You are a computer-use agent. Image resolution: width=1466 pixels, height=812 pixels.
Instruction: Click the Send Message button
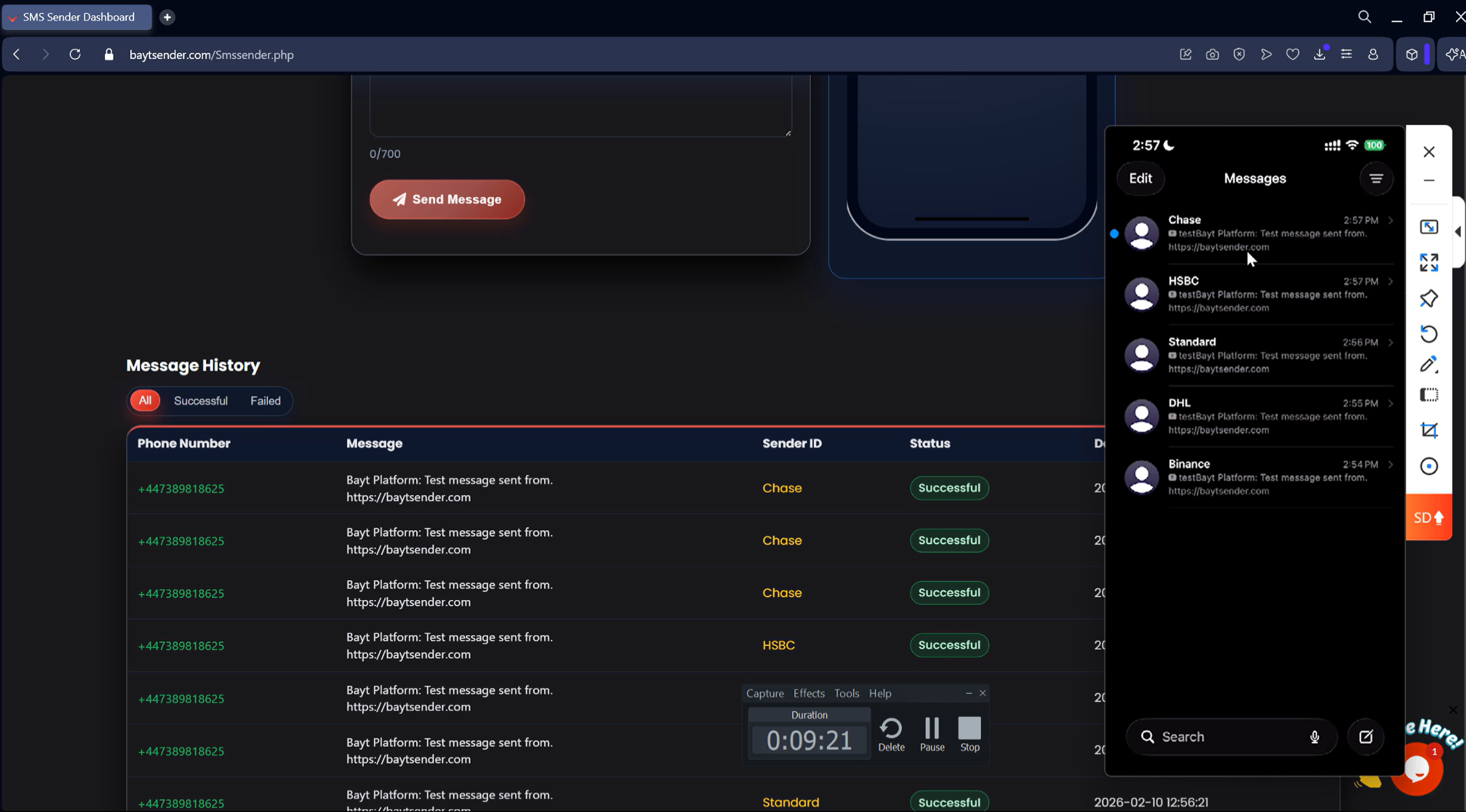(447, 199)
